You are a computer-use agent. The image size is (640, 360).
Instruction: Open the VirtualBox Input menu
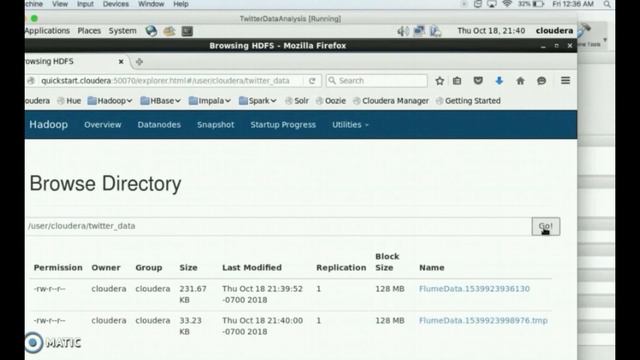coord(85,4)
